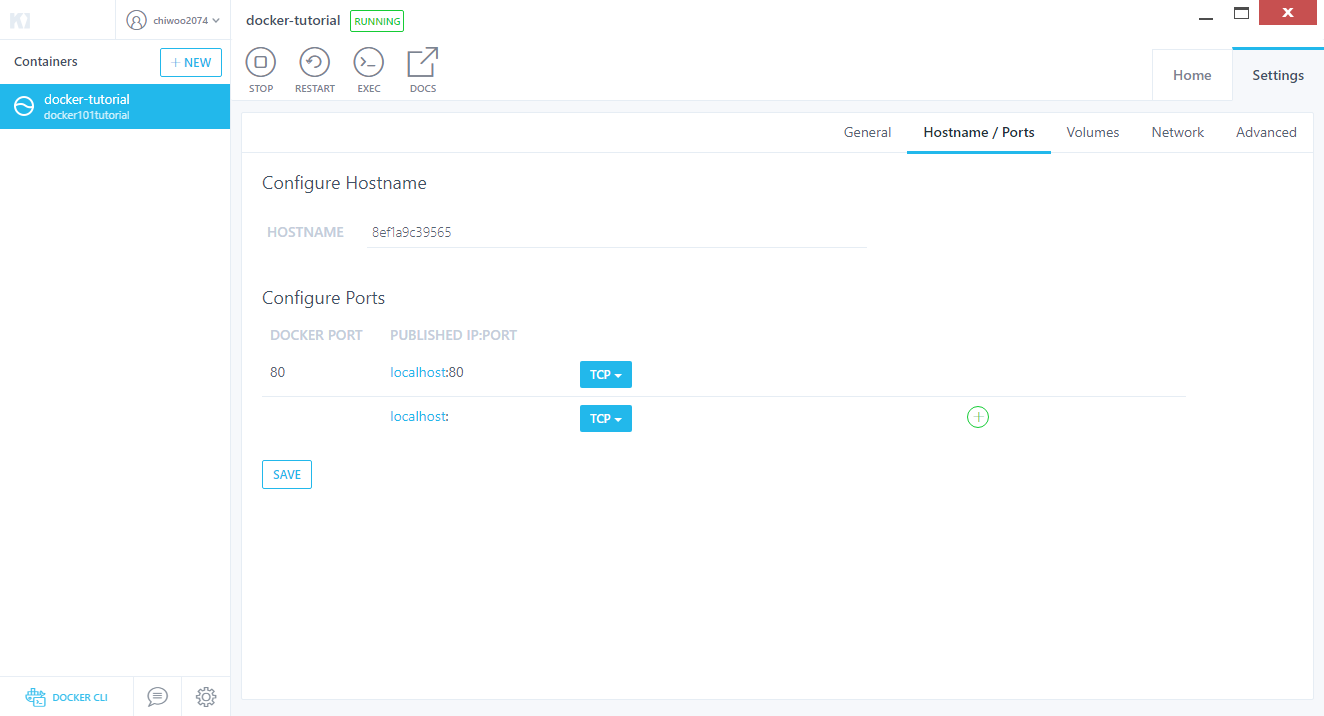The height and width of the screenshot is (716, 1324).
Task: Click the Configure Hostname heading
Action: click(x=344, y=183)
